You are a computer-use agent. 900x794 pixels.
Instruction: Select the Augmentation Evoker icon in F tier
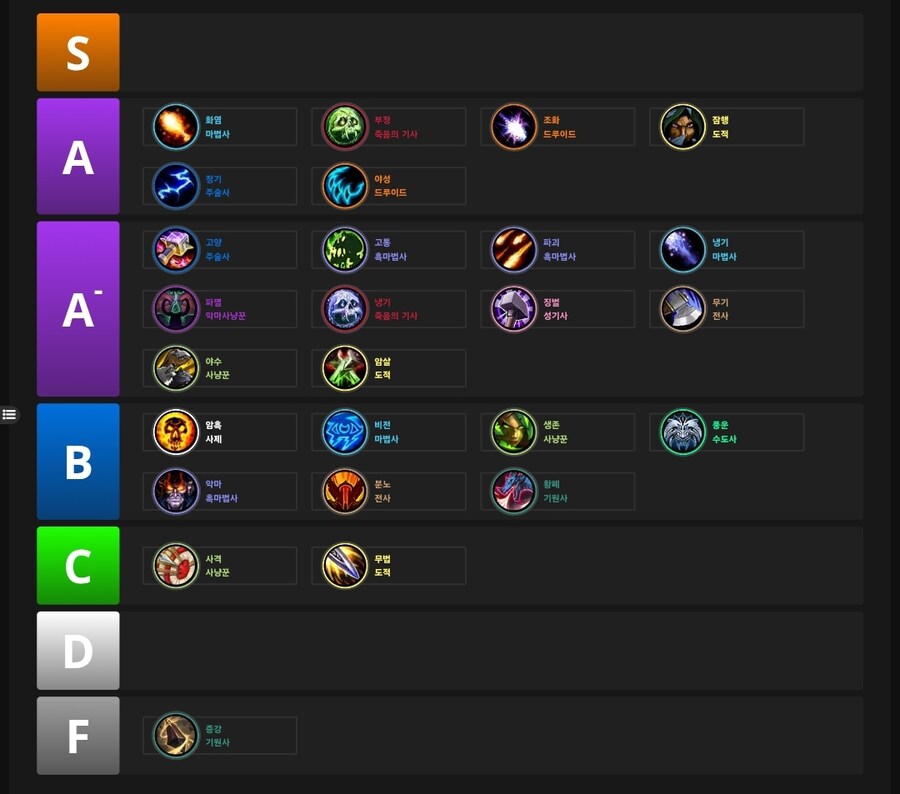[176, 735]
